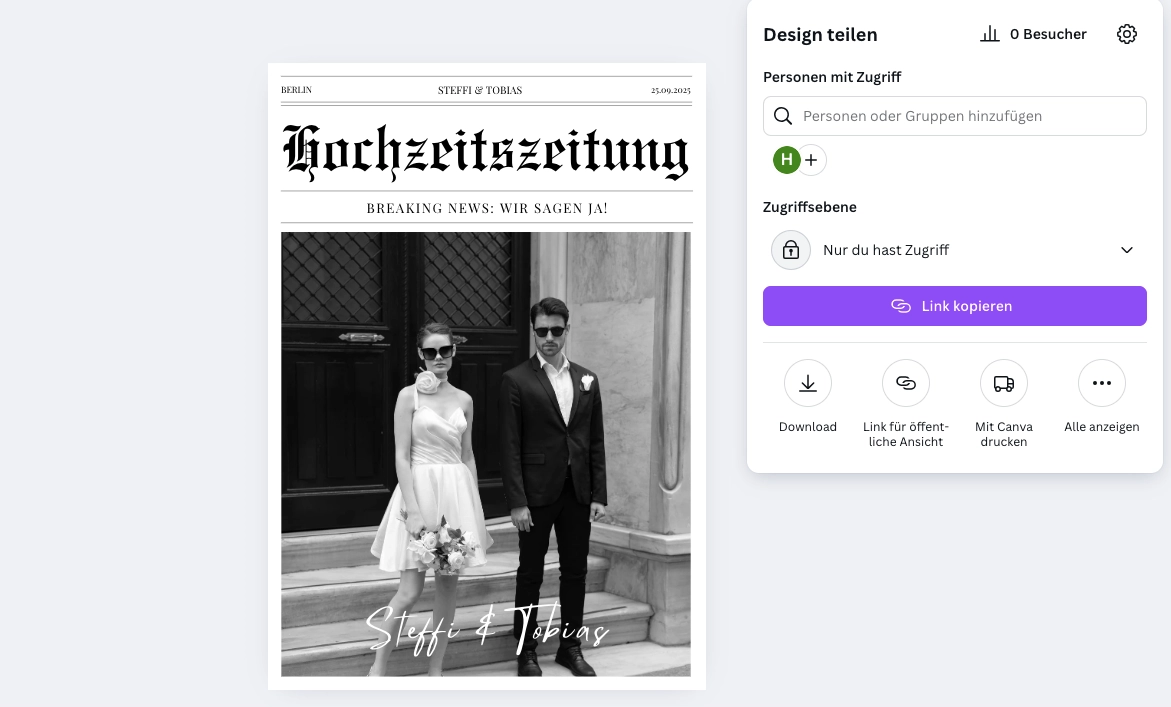Viewport: 1171px width, 707px height.
Task: Open the Download option in share panel
Action: [808, 383]
